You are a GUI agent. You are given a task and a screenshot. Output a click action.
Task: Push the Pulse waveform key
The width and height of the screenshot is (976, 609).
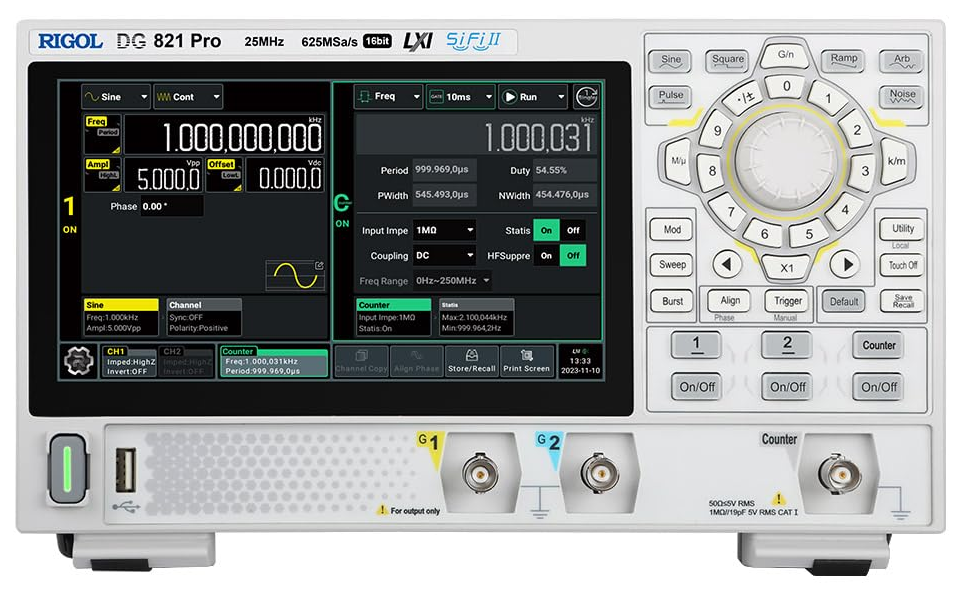(x=670, y=97)
